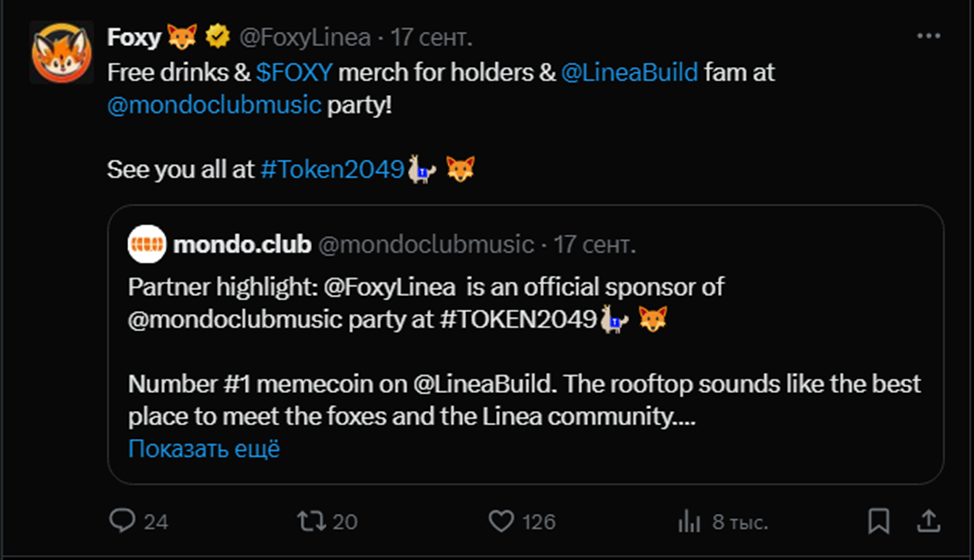
Task: Bookmark this Foxy tweet
Action: pyautogui.click(x=878, y=521)
